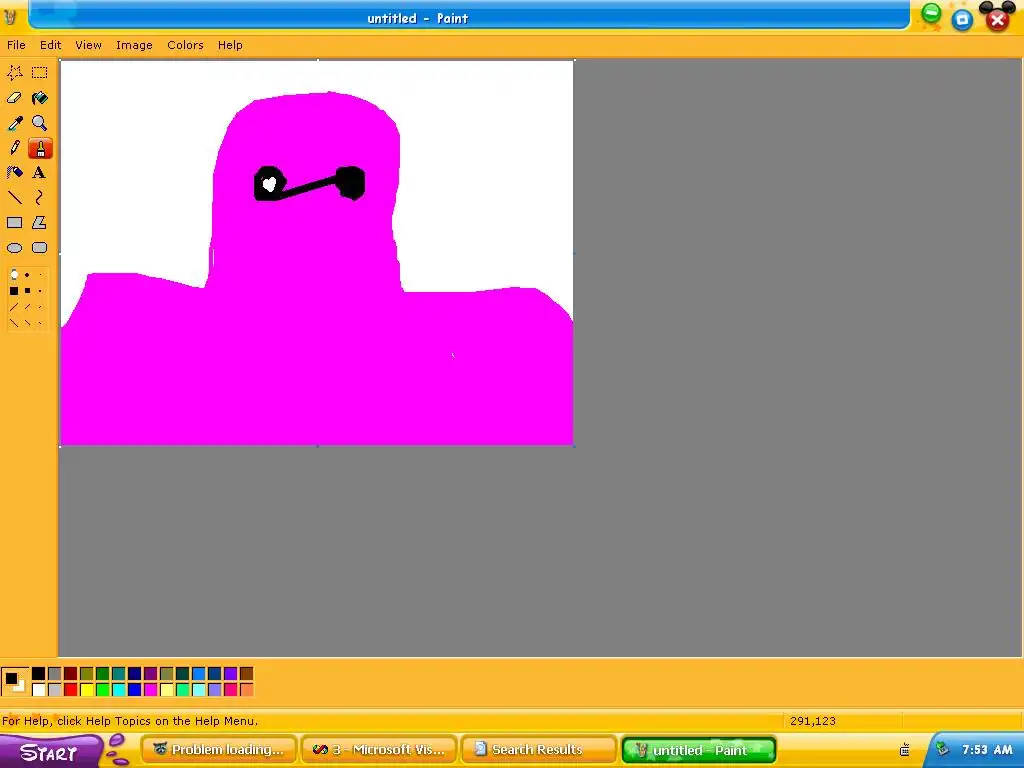Choose the Eraser tool
Image resolution: width=1024 pixels, height=768 pixels.
14,98
